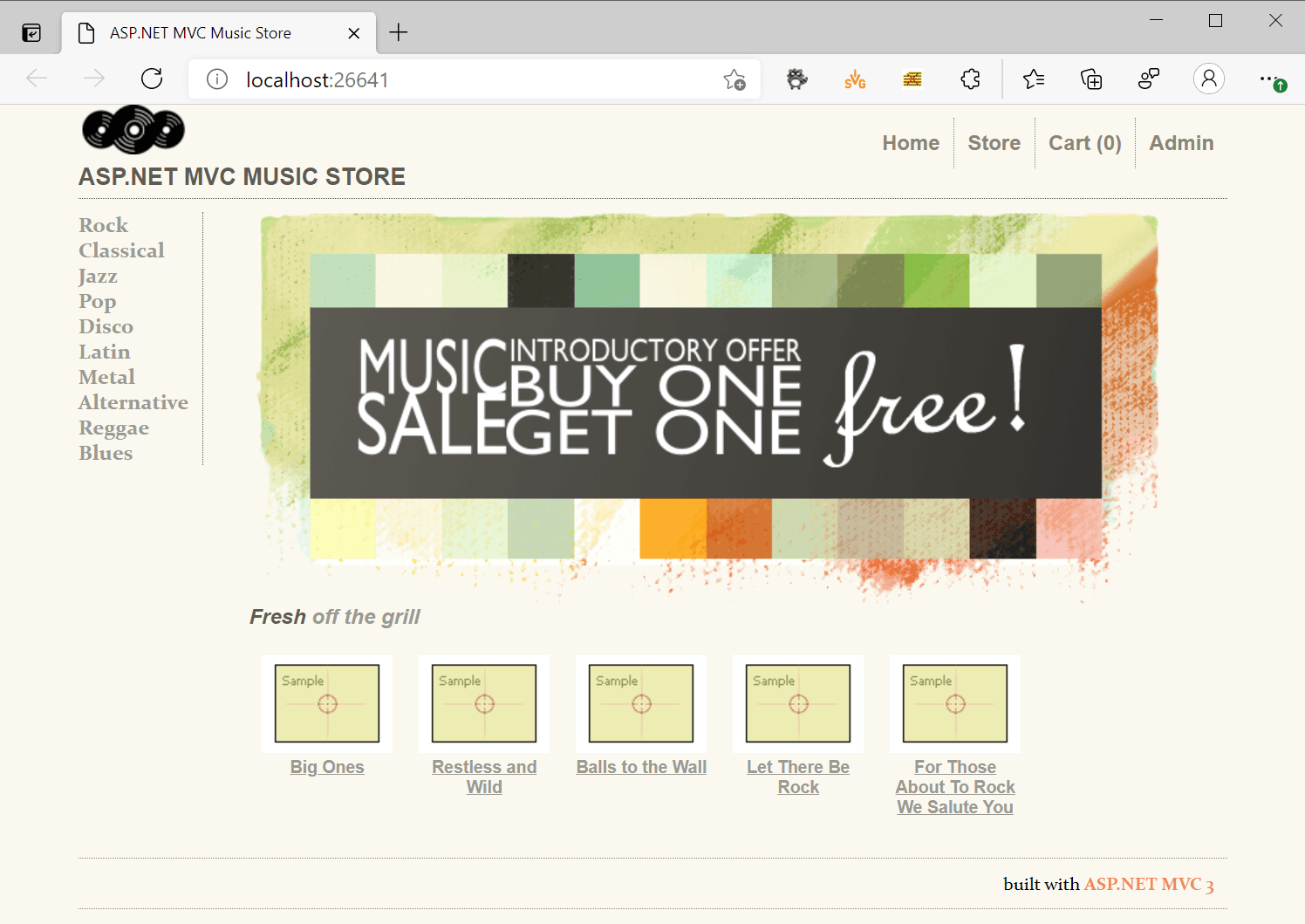Click the vinyl records logo
This screenshot has width=1305, height=924.
133,130
